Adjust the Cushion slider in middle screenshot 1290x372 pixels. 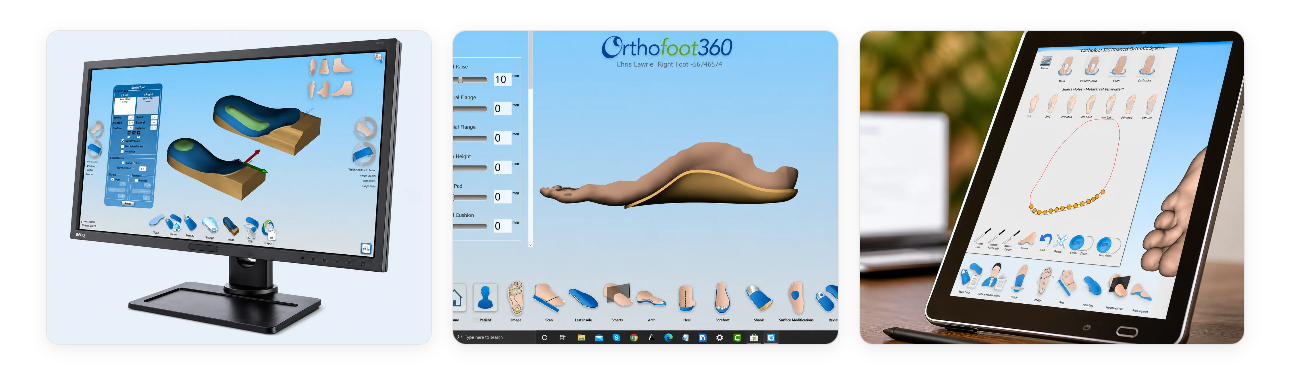470,227
